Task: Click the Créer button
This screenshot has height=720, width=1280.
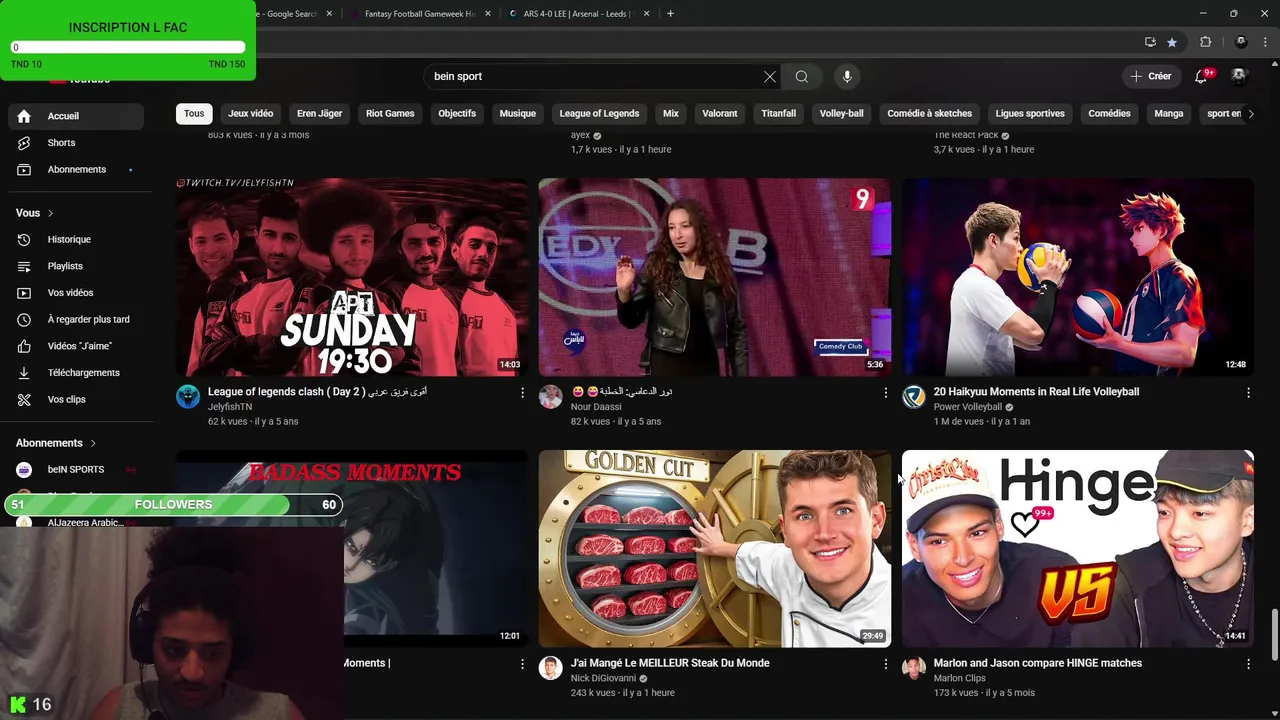Action: (1151, 76)
